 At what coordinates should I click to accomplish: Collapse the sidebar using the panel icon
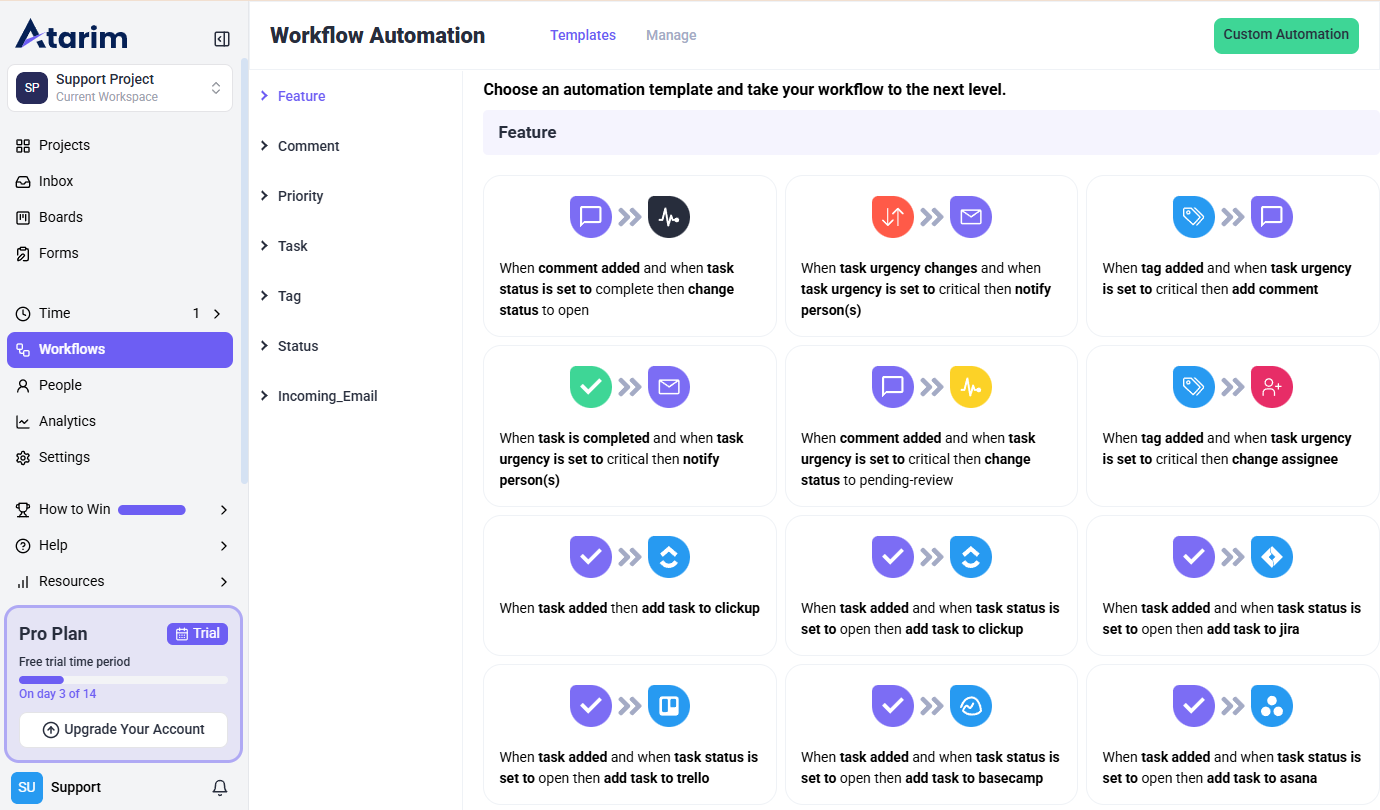222,39
